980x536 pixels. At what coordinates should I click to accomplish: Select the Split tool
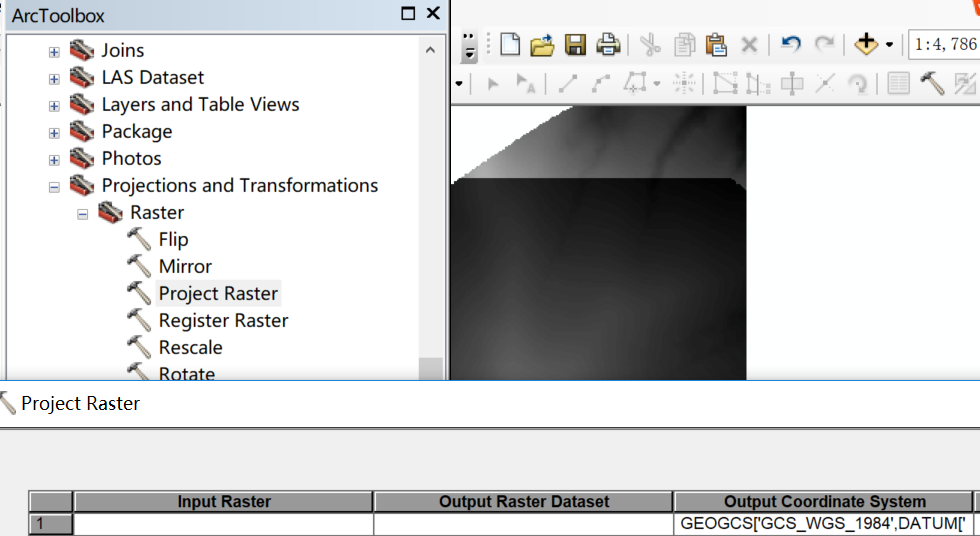tap(825, 83)
